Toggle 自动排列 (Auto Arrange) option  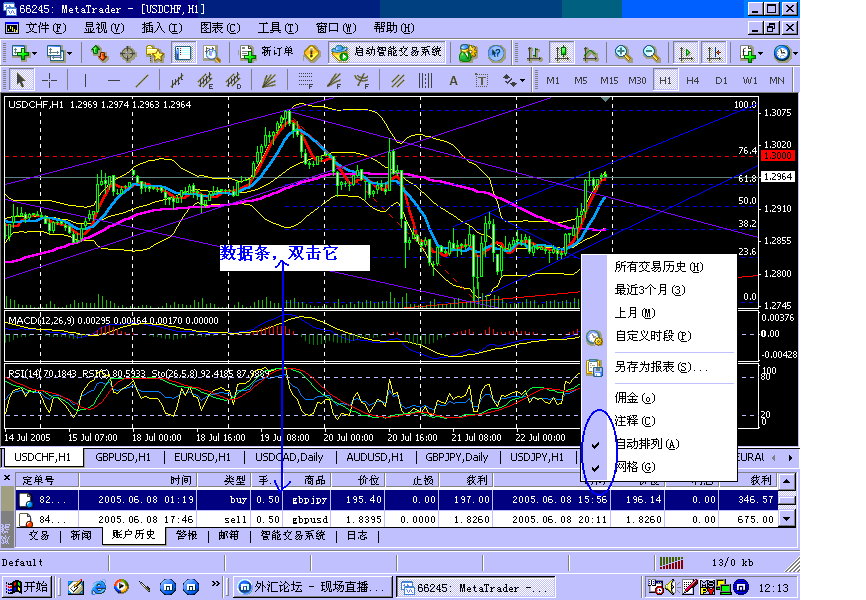click(646, 444)
